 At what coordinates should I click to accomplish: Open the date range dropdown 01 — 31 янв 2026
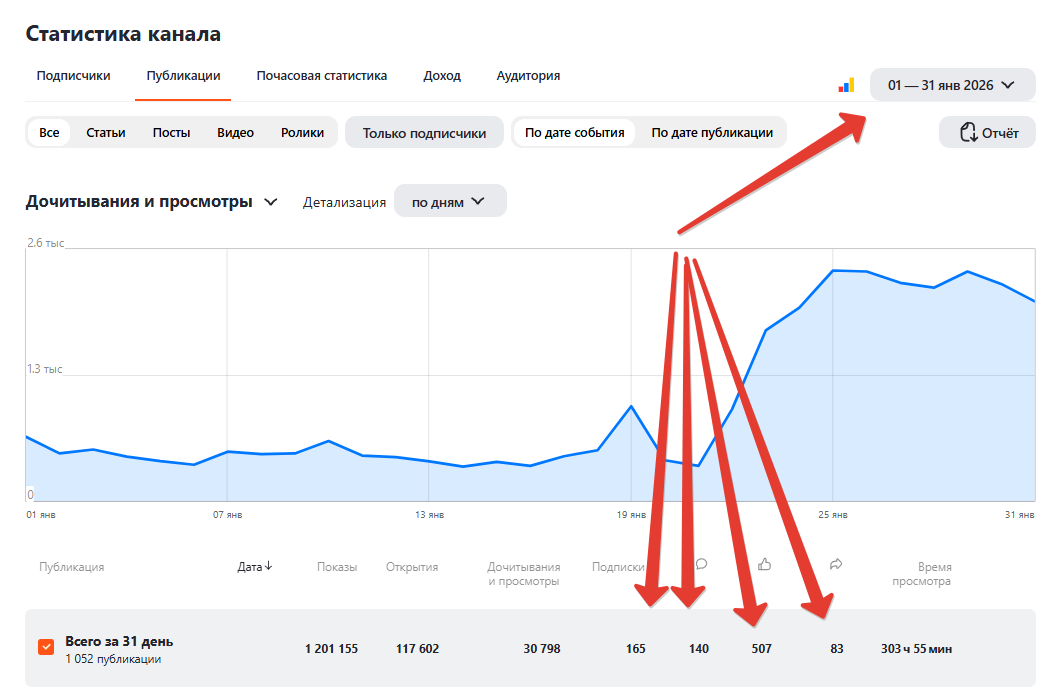952,85
